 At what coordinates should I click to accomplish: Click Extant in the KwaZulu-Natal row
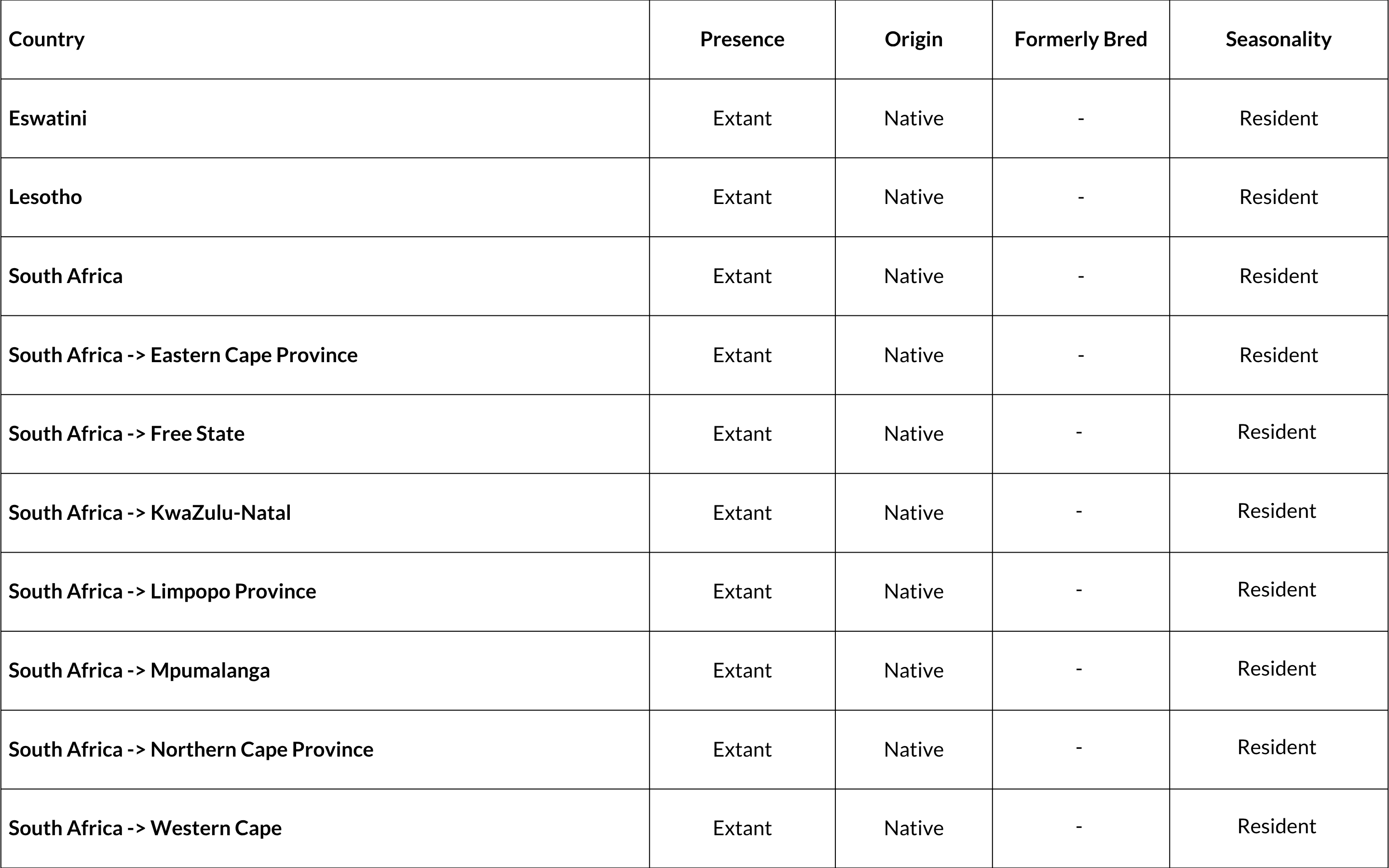point(742,513)
